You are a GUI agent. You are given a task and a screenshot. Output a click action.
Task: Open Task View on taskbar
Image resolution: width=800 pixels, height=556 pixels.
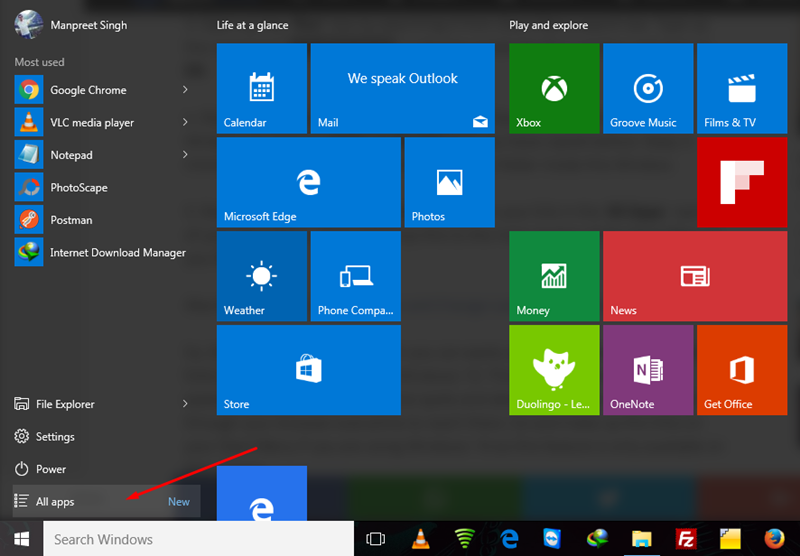(x=376, y=539)
